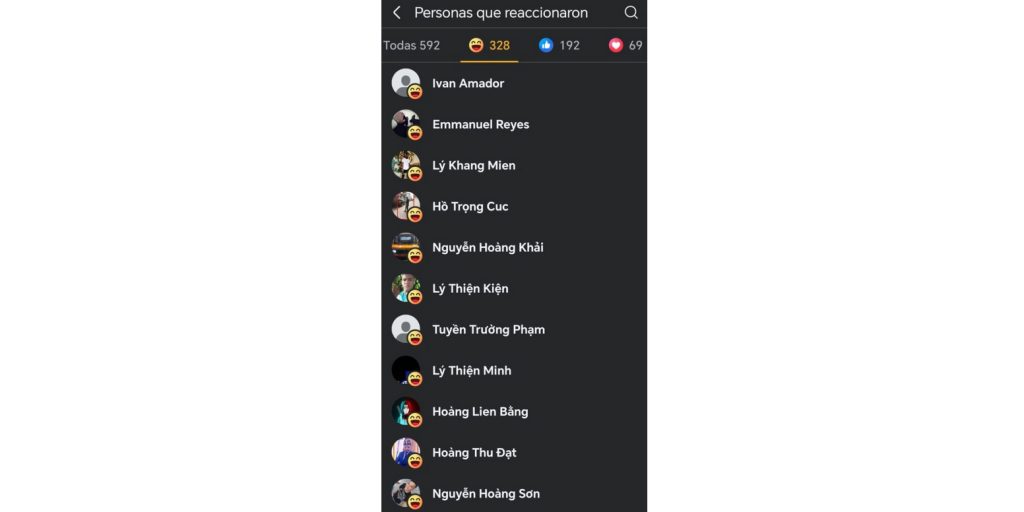The height and width of the screenshot is (512, 1024).
Task: Click Ivan Amador's default avatar
Action: coord(406,83)
